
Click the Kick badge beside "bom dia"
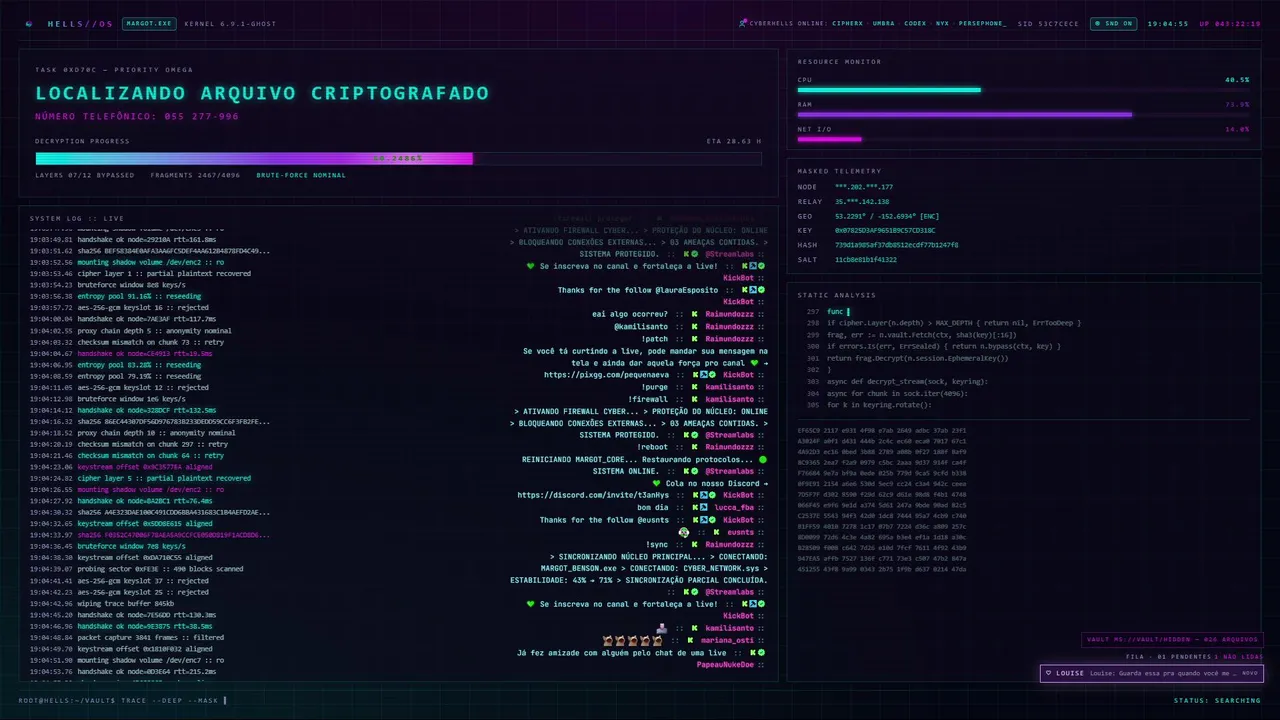695,507
